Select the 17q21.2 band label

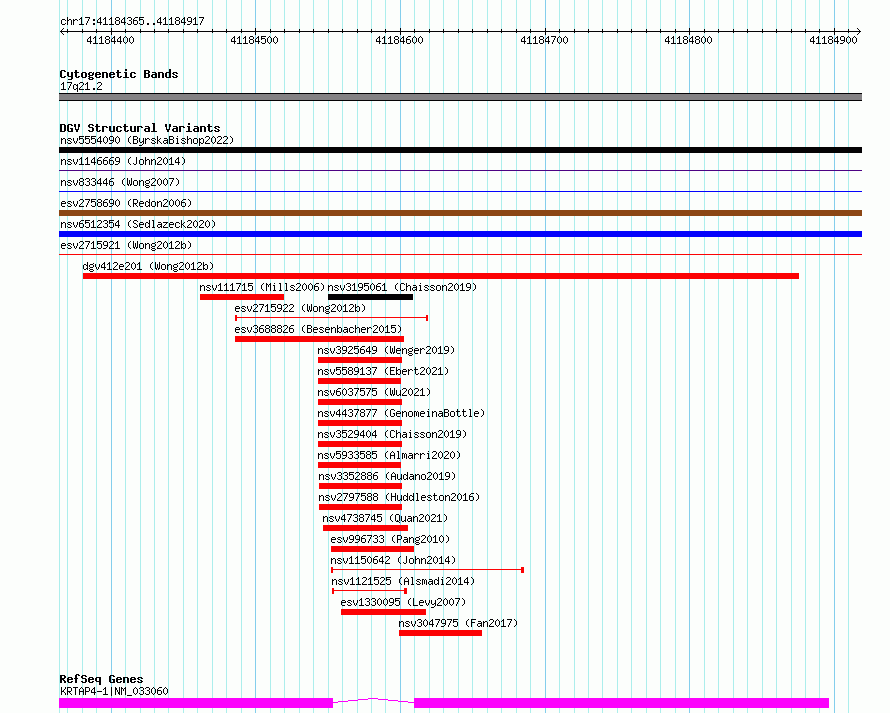81,86
